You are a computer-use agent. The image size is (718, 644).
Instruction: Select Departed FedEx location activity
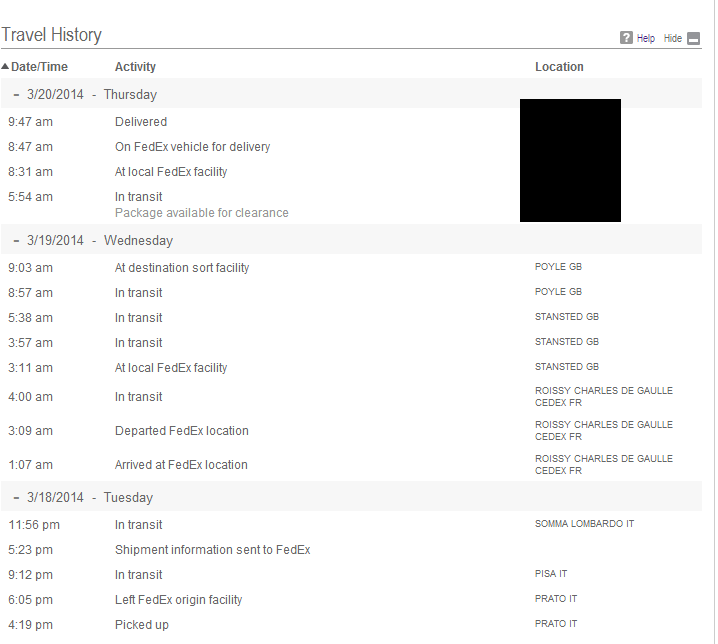[x=181, y=431]
